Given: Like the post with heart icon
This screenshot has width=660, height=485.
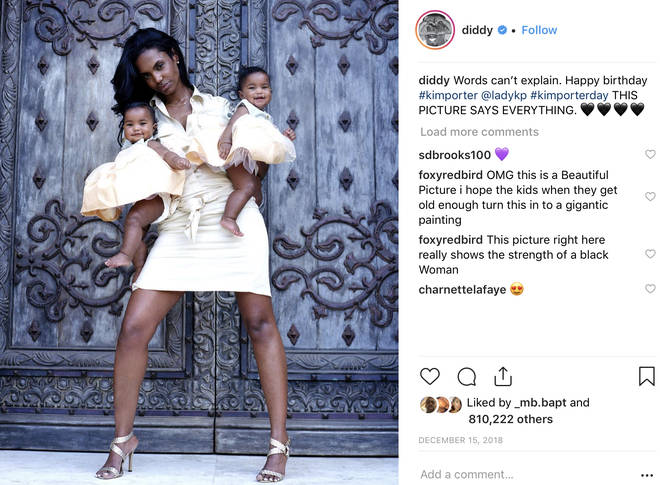Looking at the screenshot, I should click(430, 376).
